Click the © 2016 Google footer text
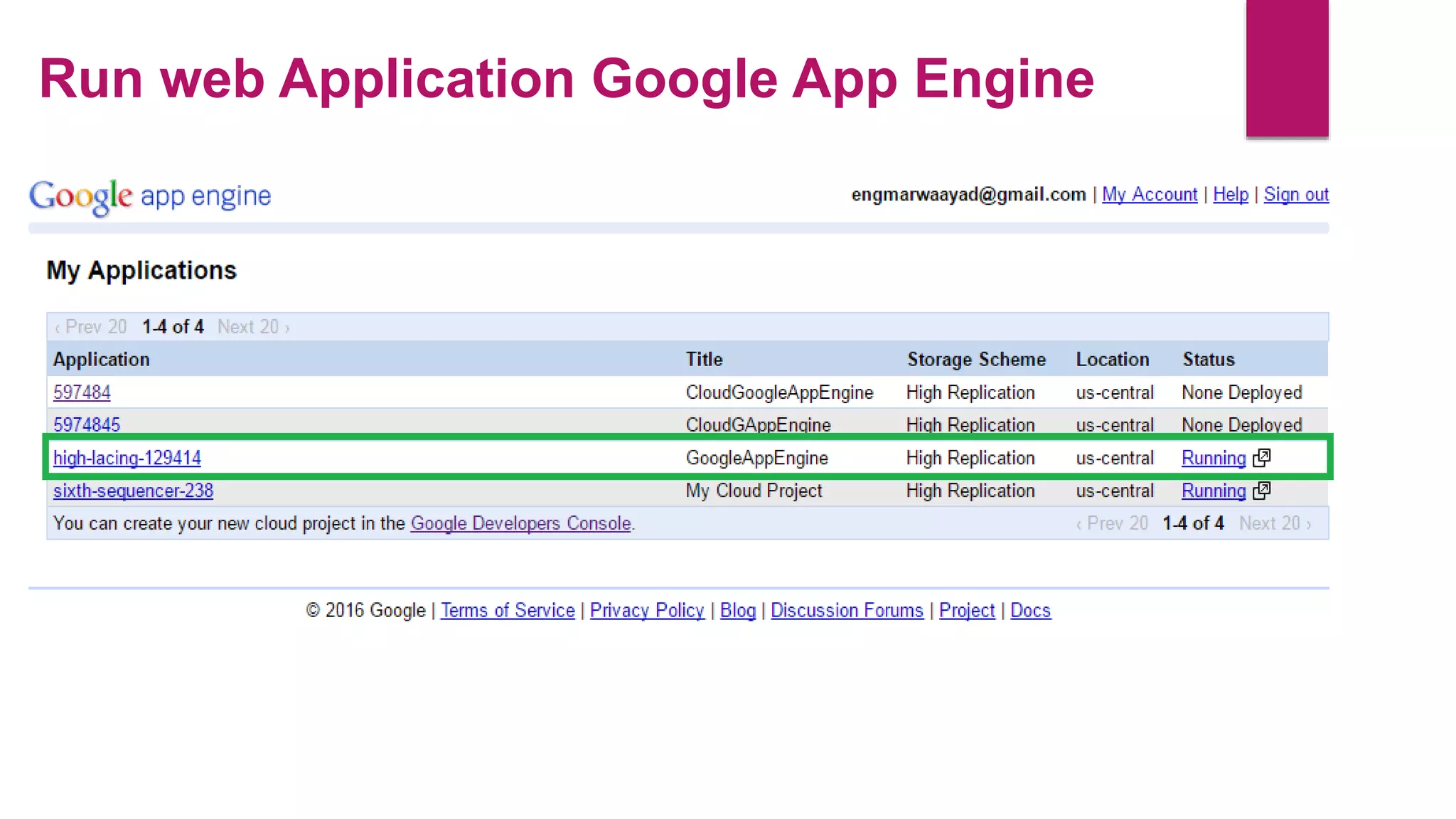 point(365,610)
